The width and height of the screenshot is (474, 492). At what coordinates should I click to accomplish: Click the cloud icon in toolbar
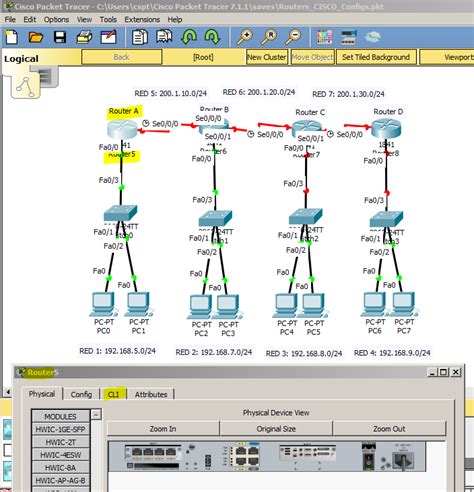coord(373,37)
